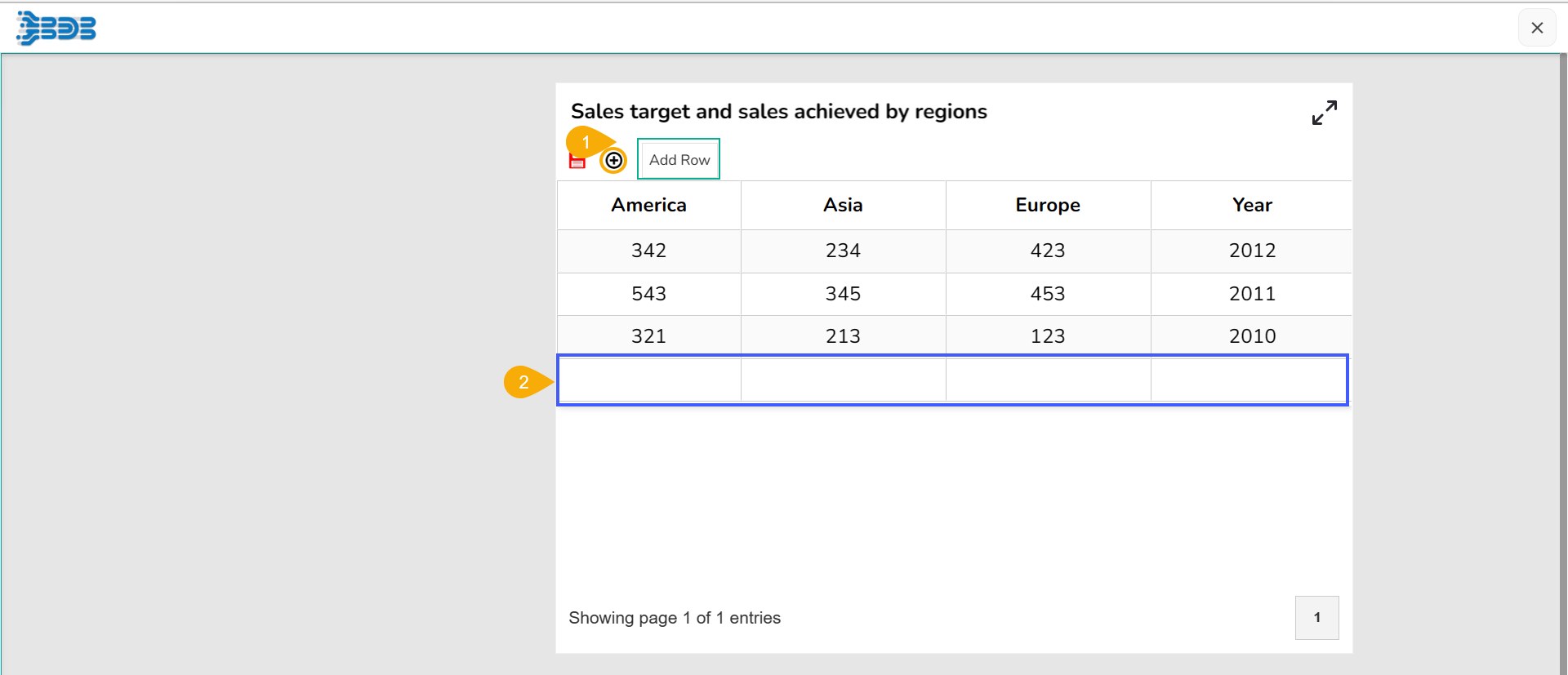Image resolution: width=1568 pixels, height=675 pixels.
Task: Click the America cell showing 342
Action: [648, 251]
